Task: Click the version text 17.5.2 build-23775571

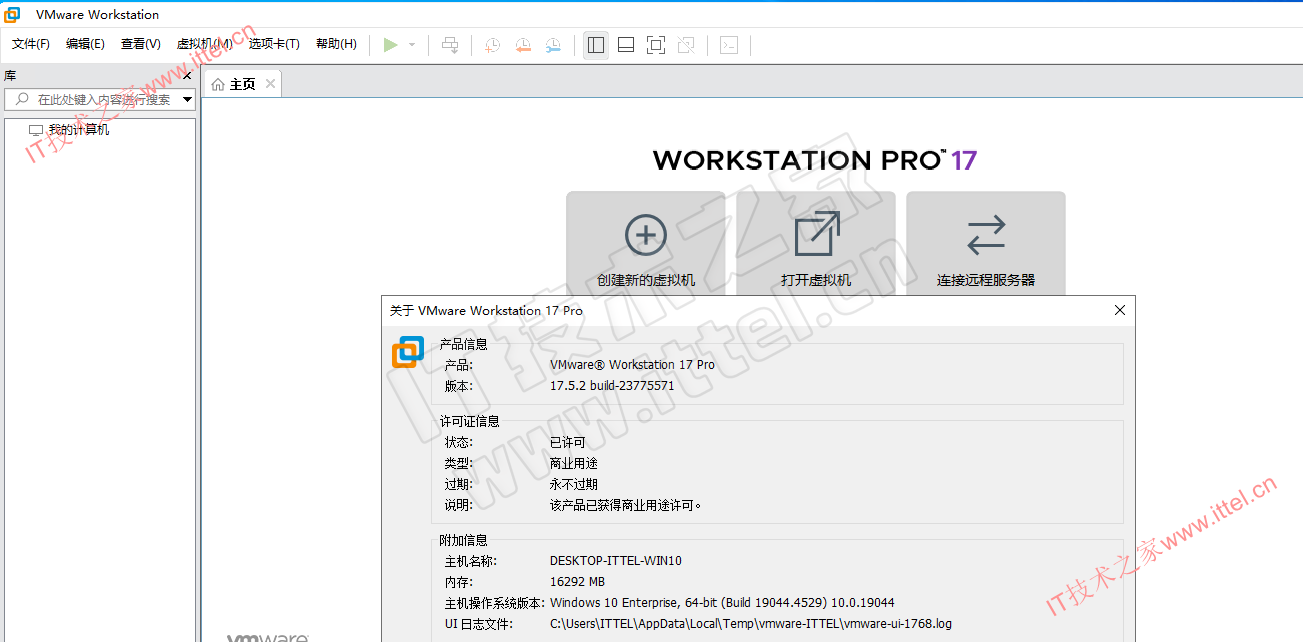Action: pyautogui.click(x=612, y=386)
